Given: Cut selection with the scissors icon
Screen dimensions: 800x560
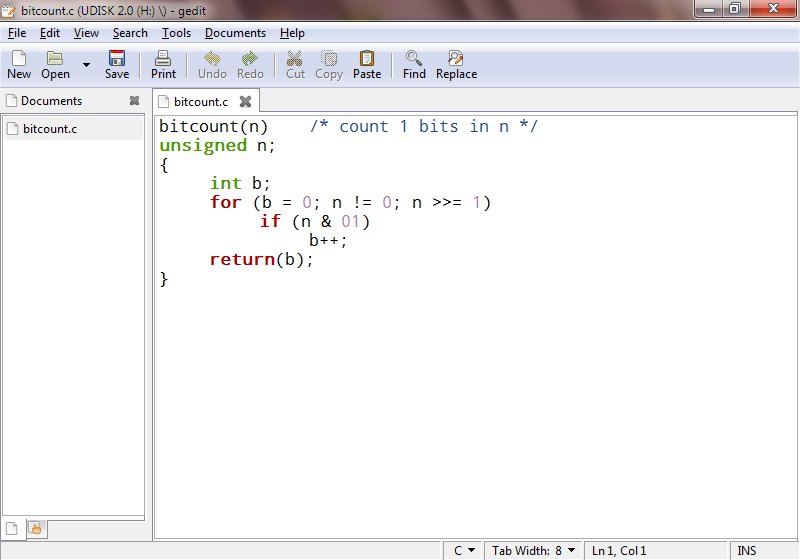Looking at the screenshot, I should (295, 65).
